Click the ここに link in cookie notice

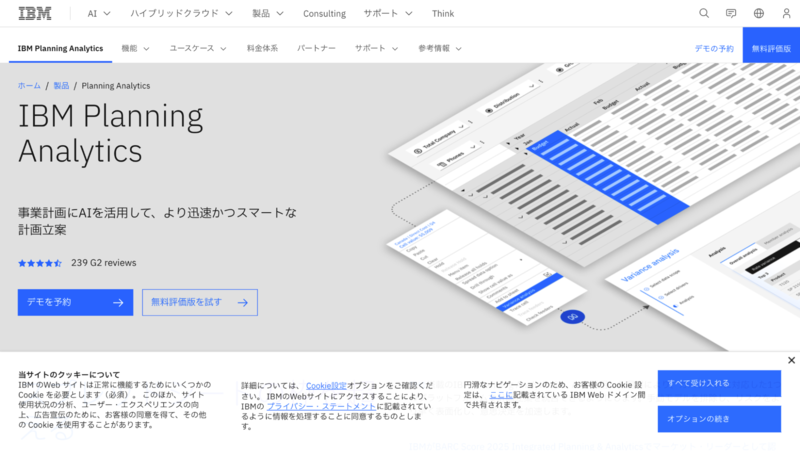pos(501,395)
